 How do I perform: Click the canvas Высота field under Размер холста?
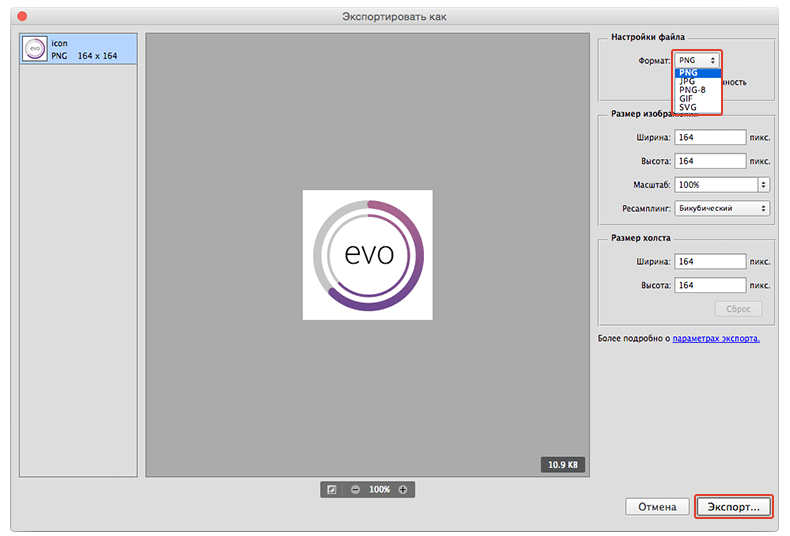point(710,285)
